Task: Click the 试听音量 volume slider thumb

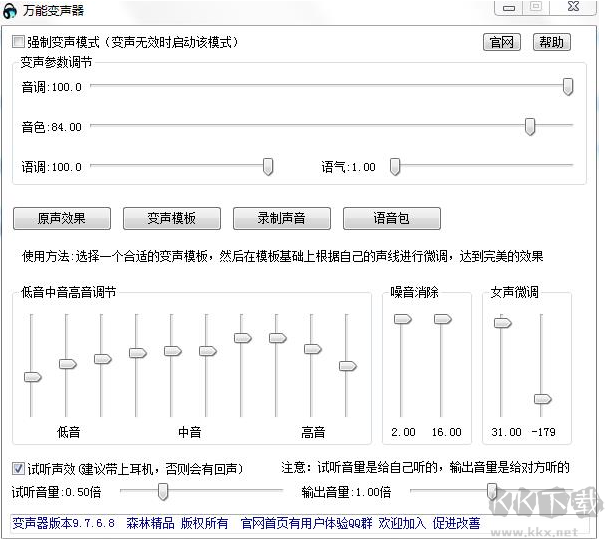Action: 163,491
